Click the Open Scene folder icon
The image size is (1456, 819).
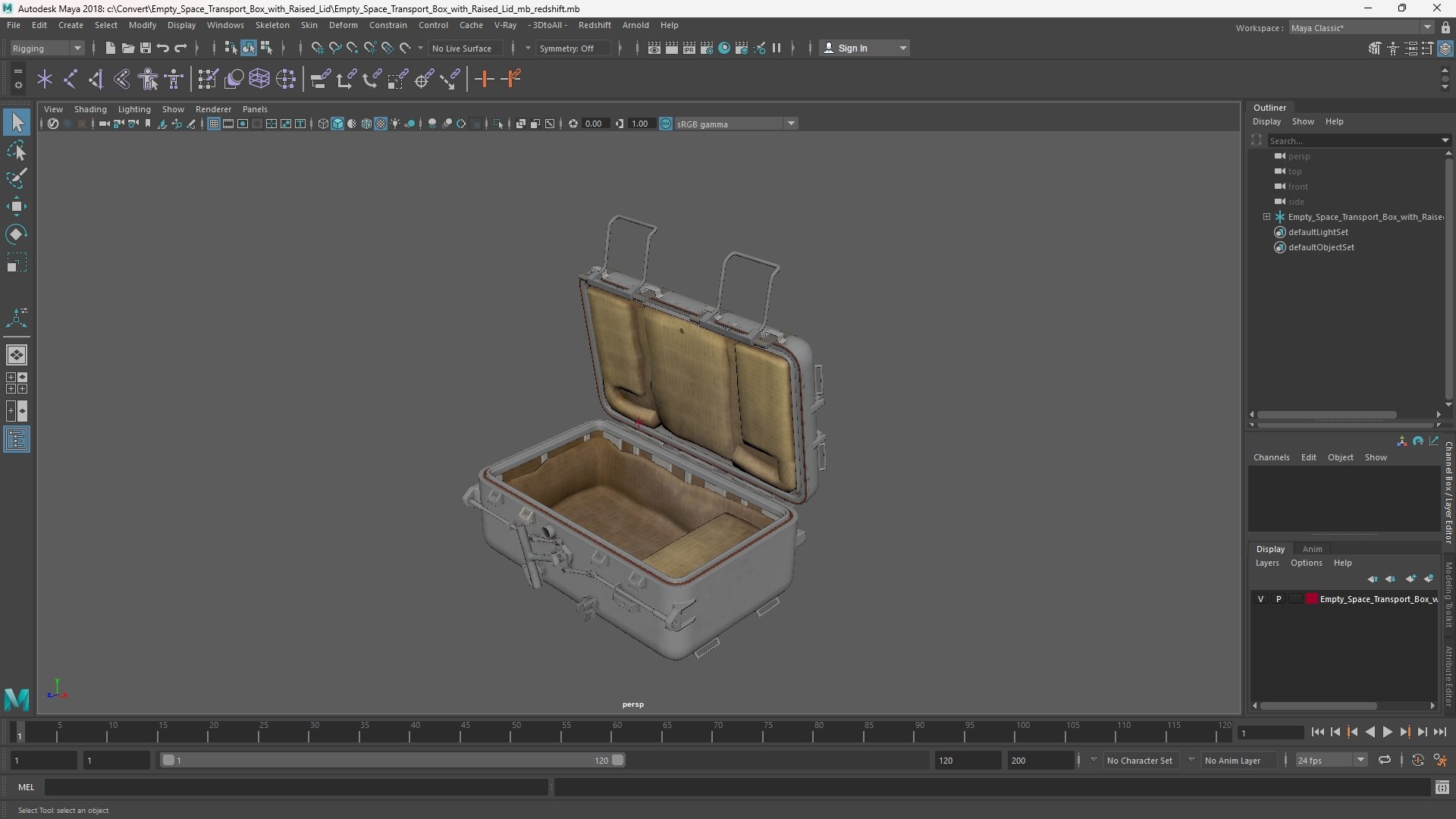tap(127, 48)
